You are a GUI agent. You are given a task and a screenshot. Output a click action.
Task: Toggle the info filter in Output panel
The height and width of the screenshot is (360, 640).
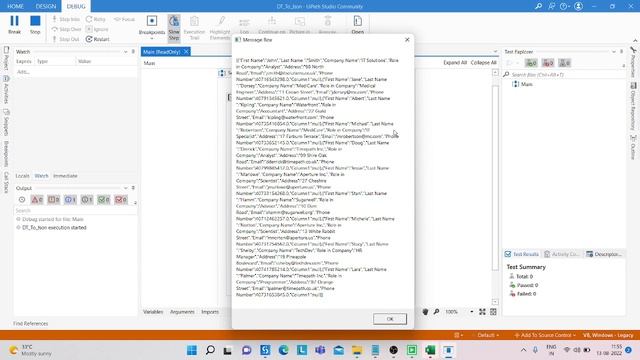tap(70, 200)
